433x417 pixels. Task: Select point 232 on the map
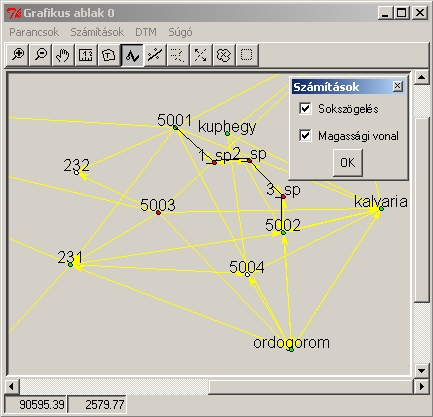[77, 172]
